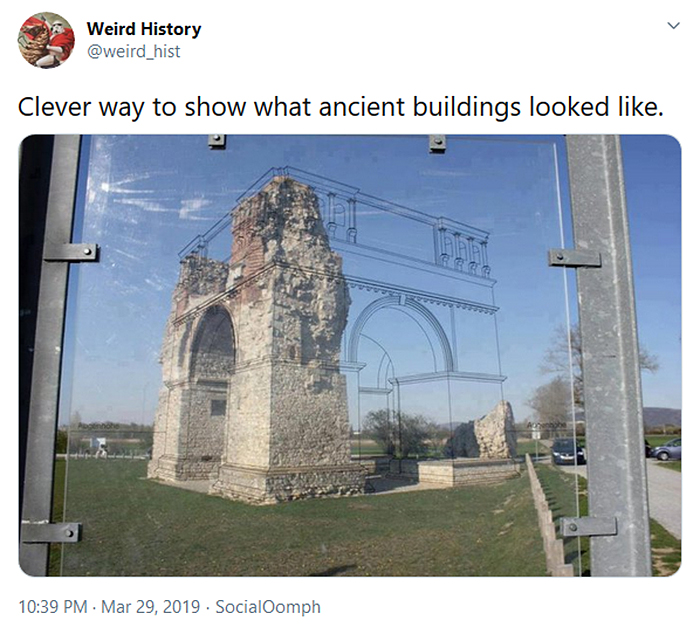This screenshot has width=700, height=634.
Task: Click the parked dark car in the photo
Action: point(568,451)
